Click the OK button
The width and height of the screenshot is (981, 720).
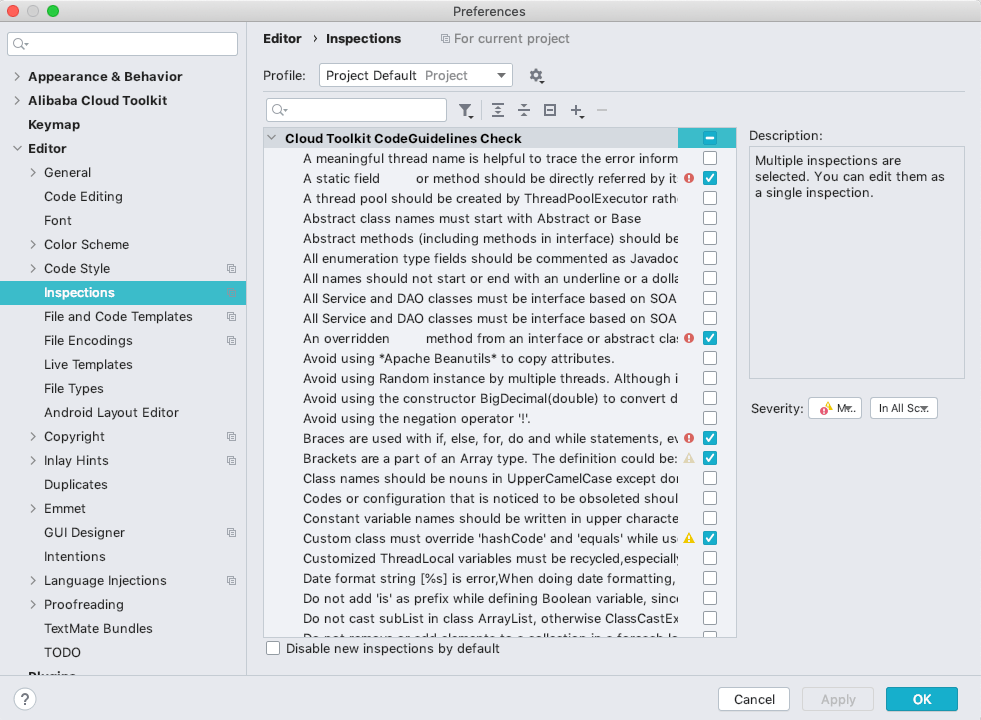point(921,699)
